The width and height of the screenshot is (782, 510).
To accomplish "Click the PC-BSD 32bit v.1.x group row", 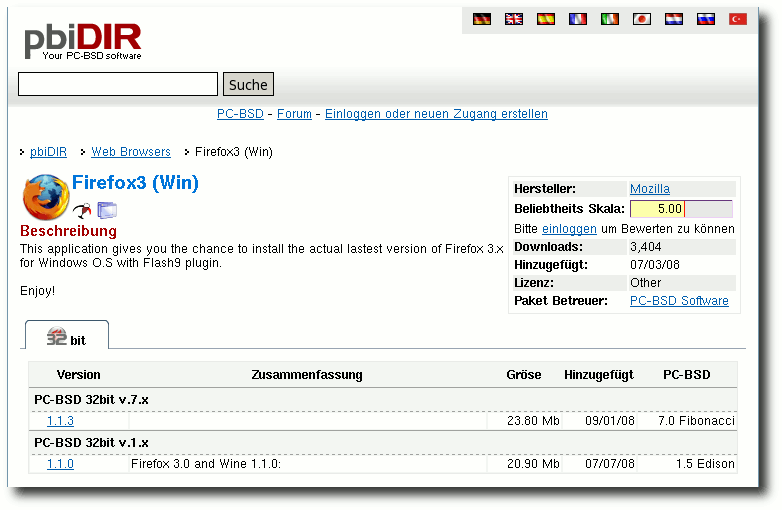I will [x=383, y=442].
